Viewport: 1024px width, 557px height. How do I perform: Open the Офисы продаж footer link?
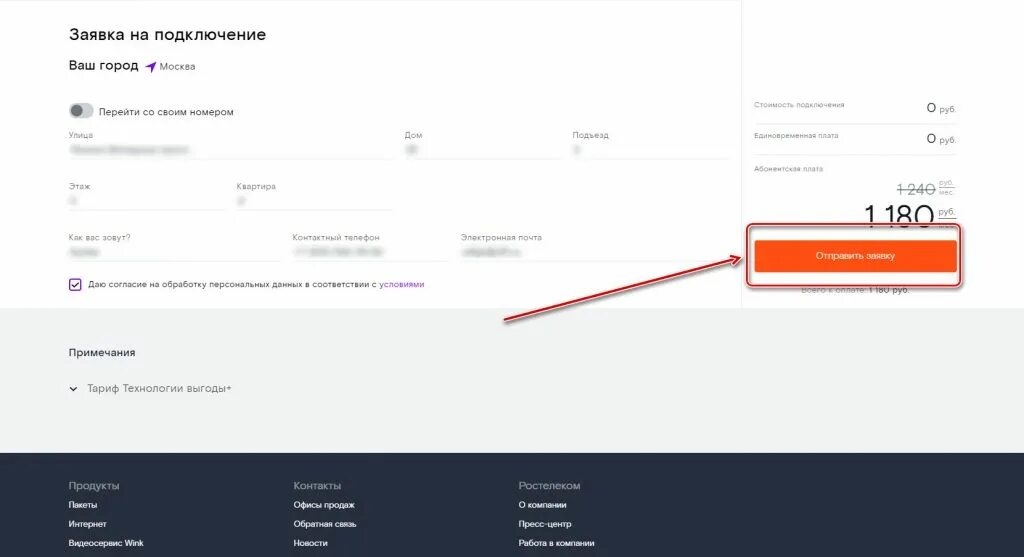324,505
